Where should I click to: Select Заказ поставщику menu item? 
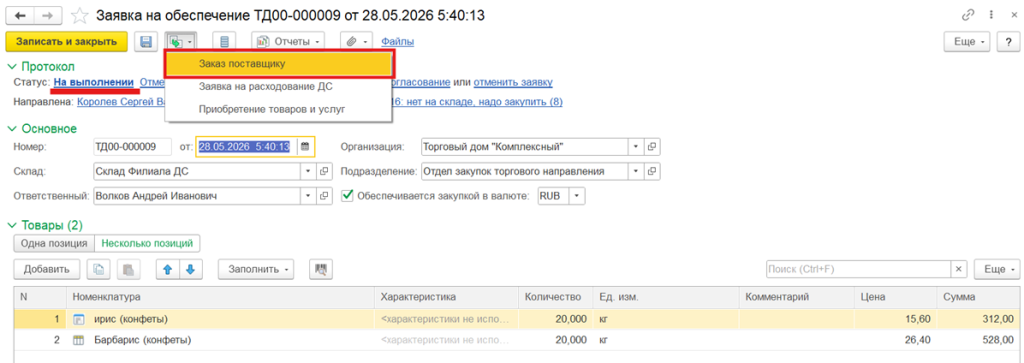pos(279,64)
